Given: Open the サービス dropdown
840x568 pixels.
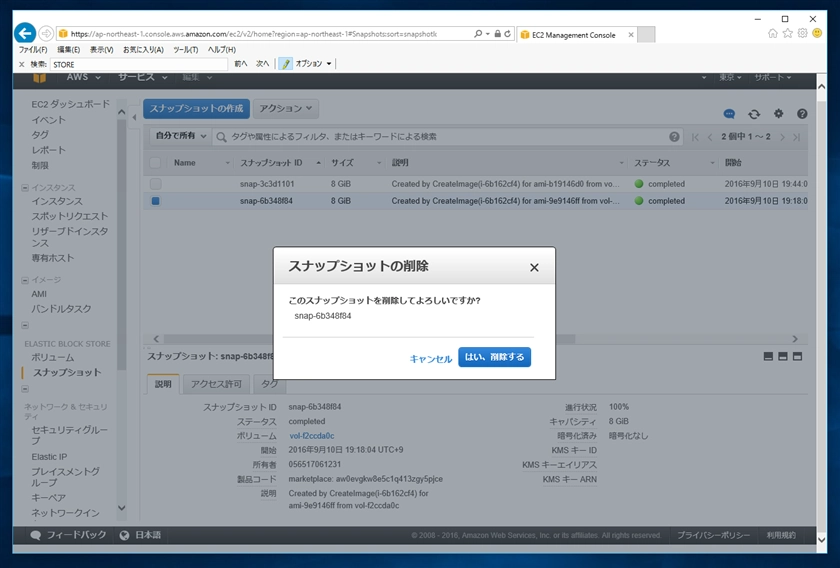Looking at the screenshot, I should pyautogui.click(x=142, y=78).
